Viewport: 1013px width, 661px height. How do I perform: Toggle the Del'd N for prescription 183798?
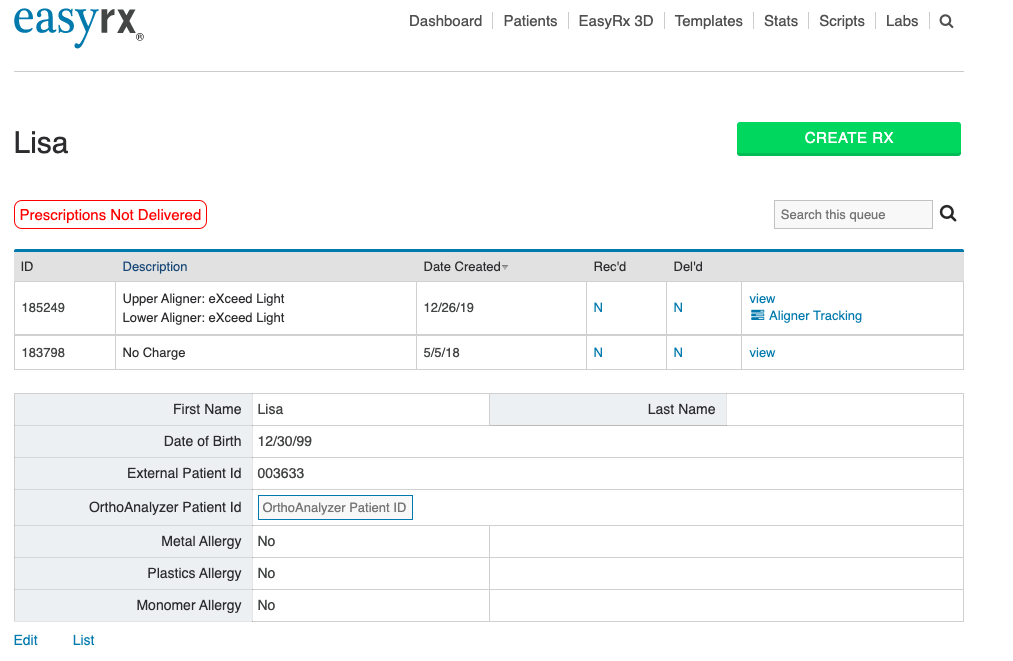(x=678, y=353)
